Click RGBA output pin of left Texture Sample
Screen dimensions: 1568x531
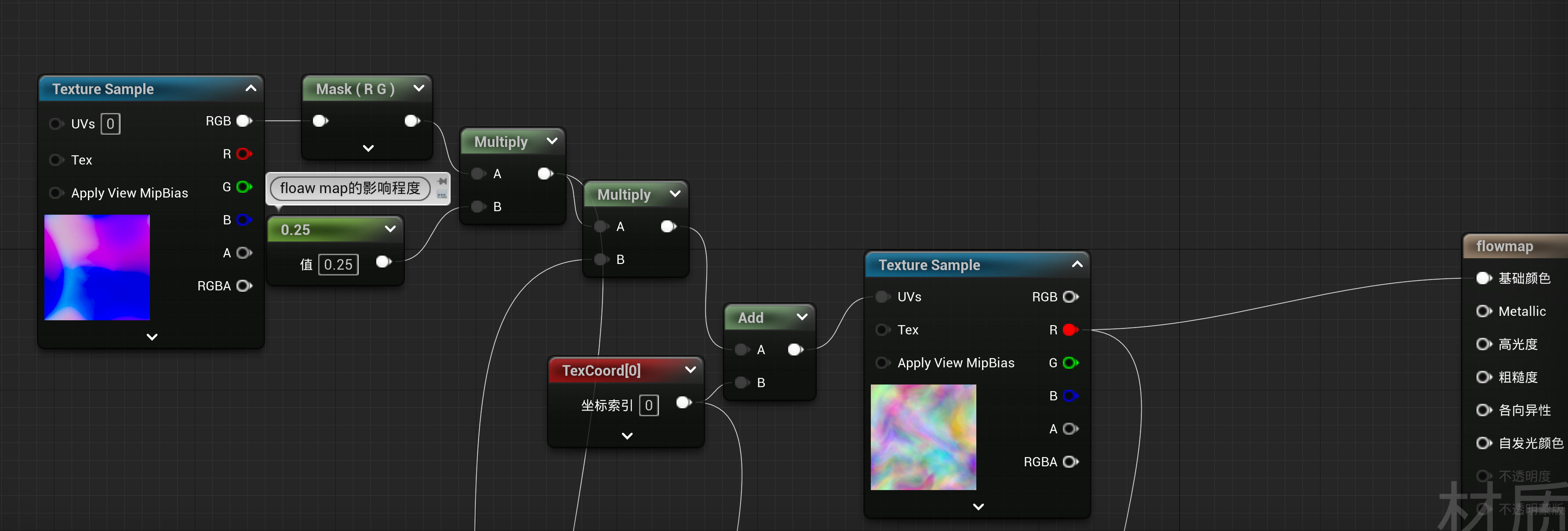coord(244,286)
